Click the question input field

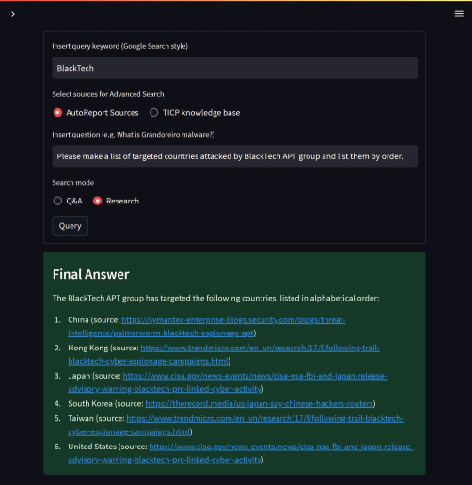(235, 156)
